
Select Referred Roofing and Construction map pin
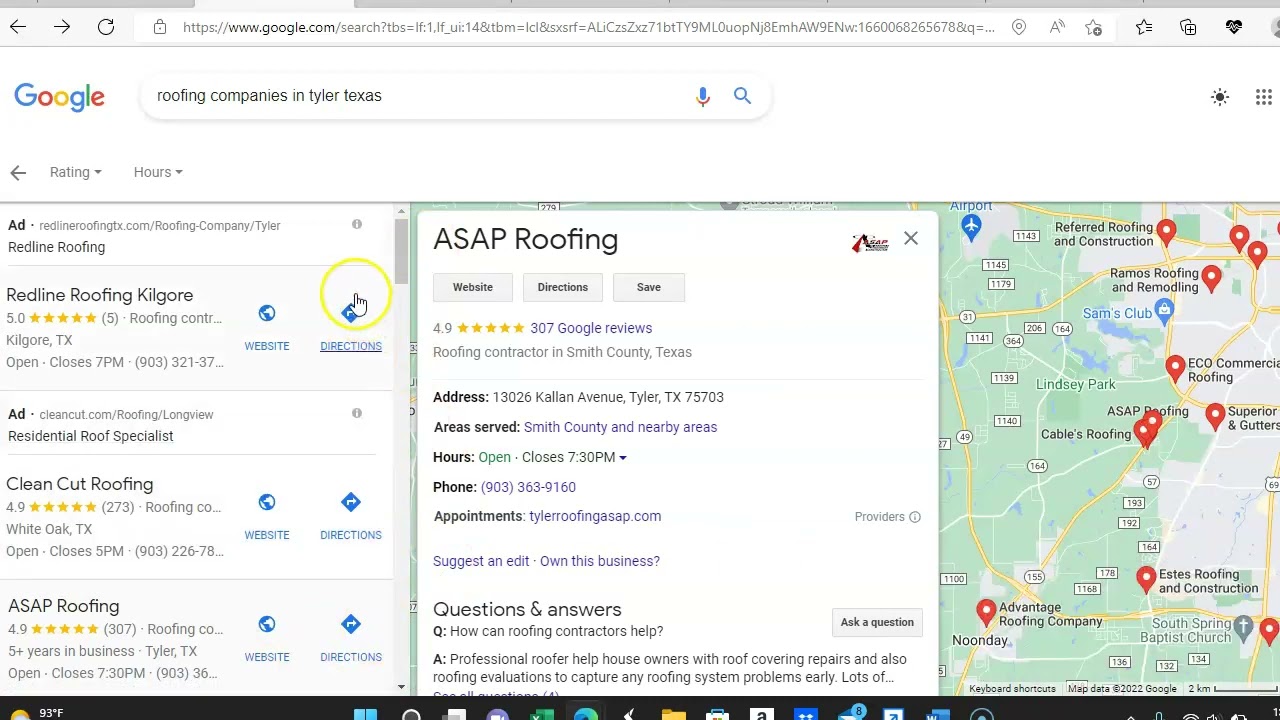[x=1166, y=233]
